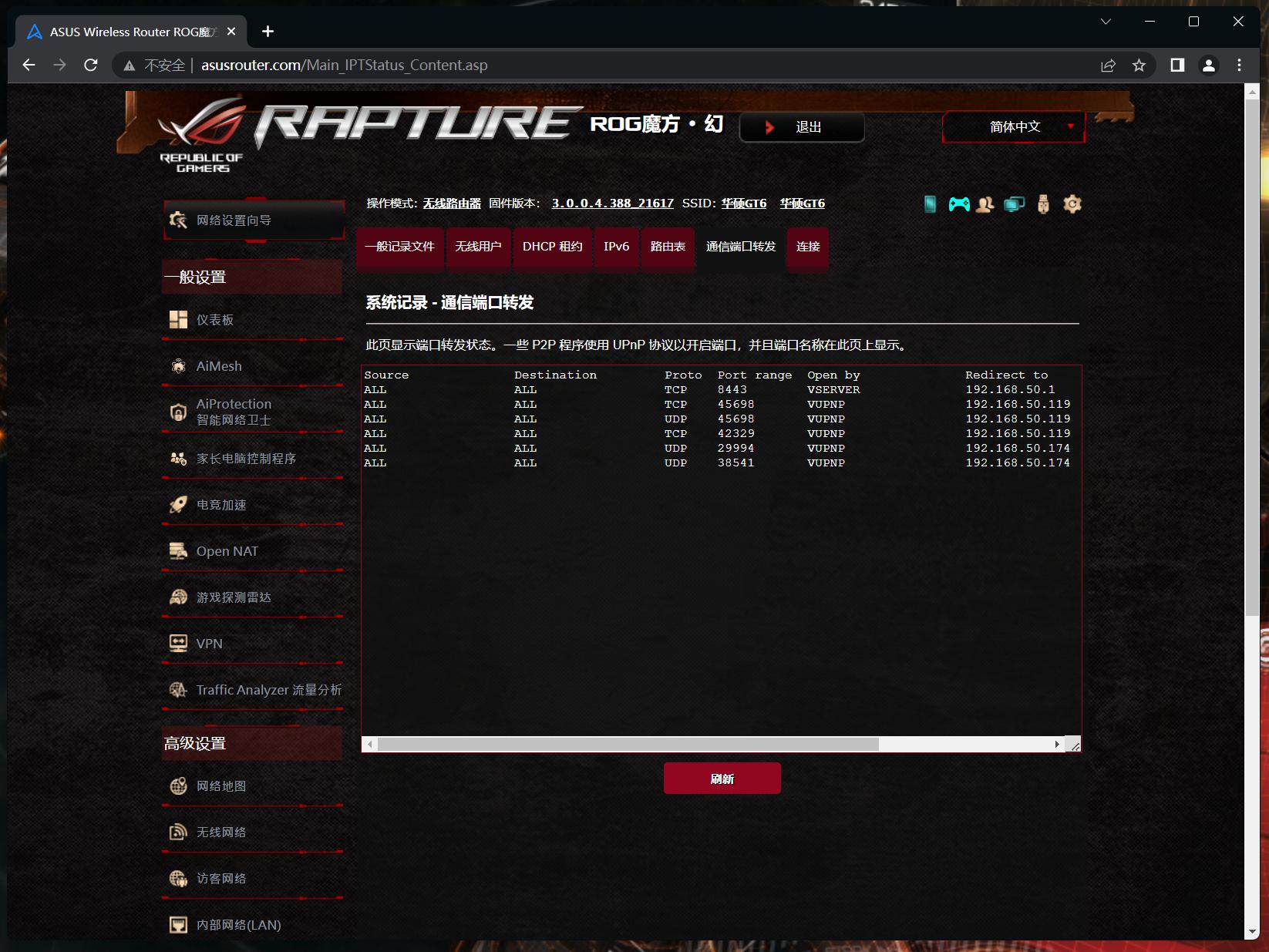Image resolution: width=1269 pixels, height=952 pixels.
Task: Click the Port range column header
Action: (x=755, y=375)
